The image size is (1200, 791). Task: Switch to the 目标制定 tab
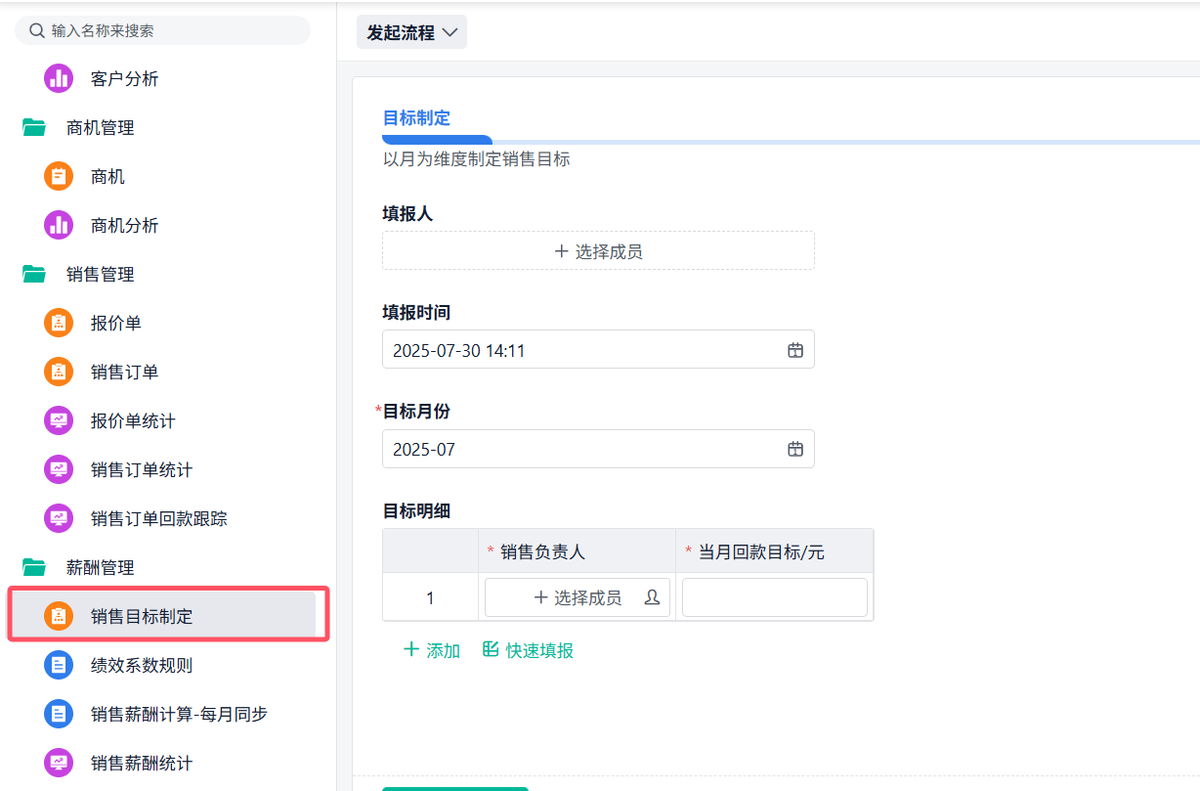(417, 118)
